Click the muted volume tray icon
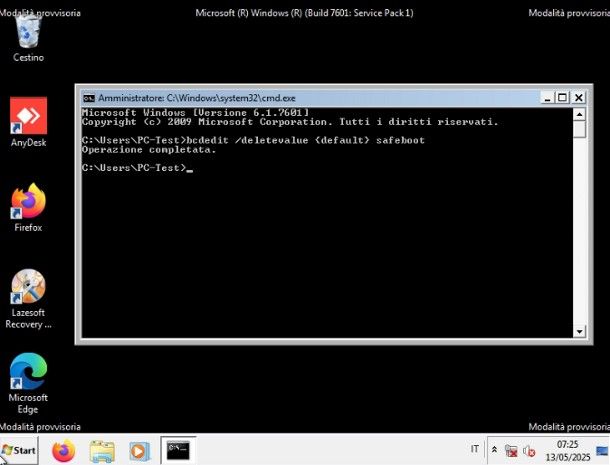This screenshot has height=465, width=610. pos(529,451)
